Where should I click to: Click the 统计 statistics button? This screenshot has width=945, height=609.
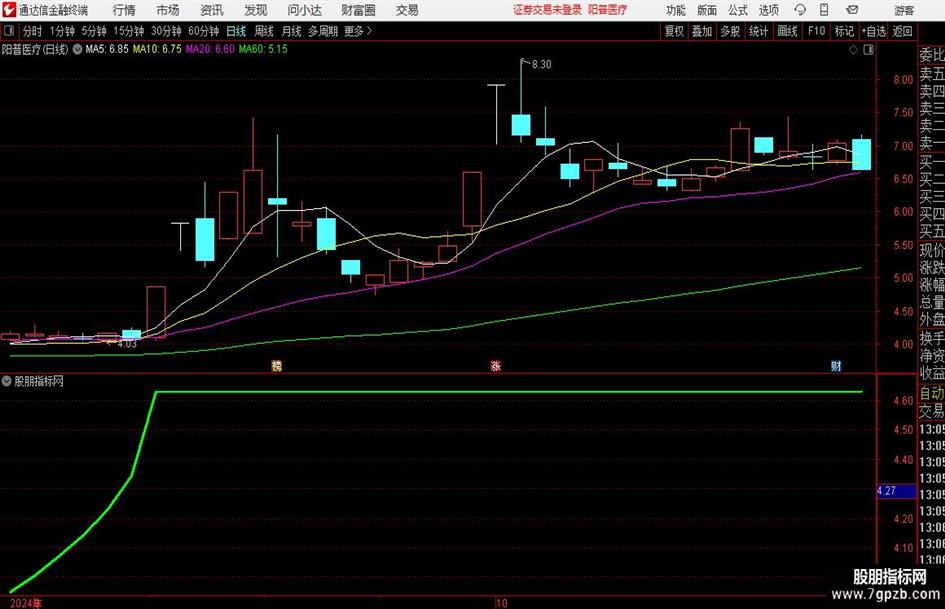pos(758,31)
